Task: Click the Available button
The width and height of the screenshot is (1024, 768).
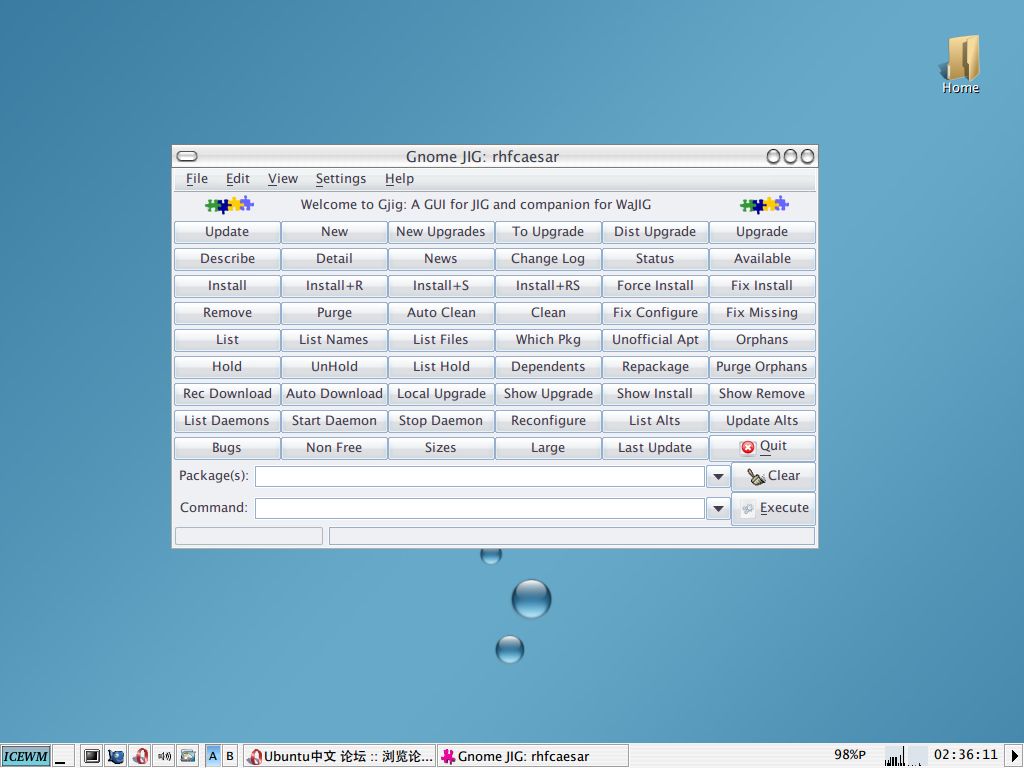Action: 762,259
